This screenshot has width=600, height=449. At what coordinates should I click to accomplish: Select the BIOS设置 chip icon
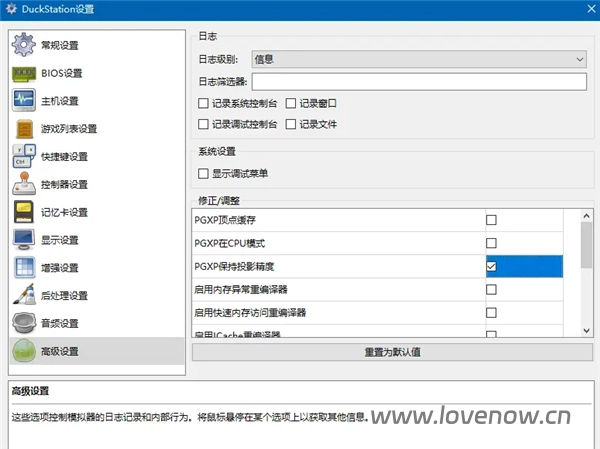pyautogui.click(x=24, y=73)
